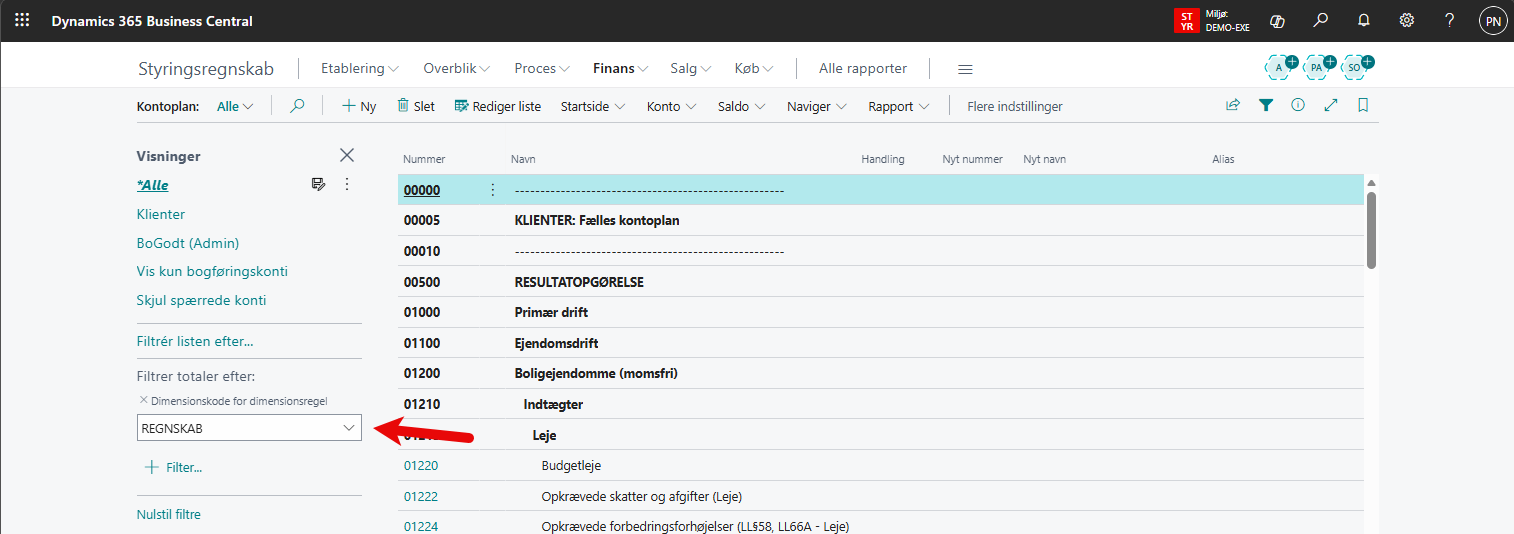Open the app launcher waffle icon

click(x=22, y=21)
